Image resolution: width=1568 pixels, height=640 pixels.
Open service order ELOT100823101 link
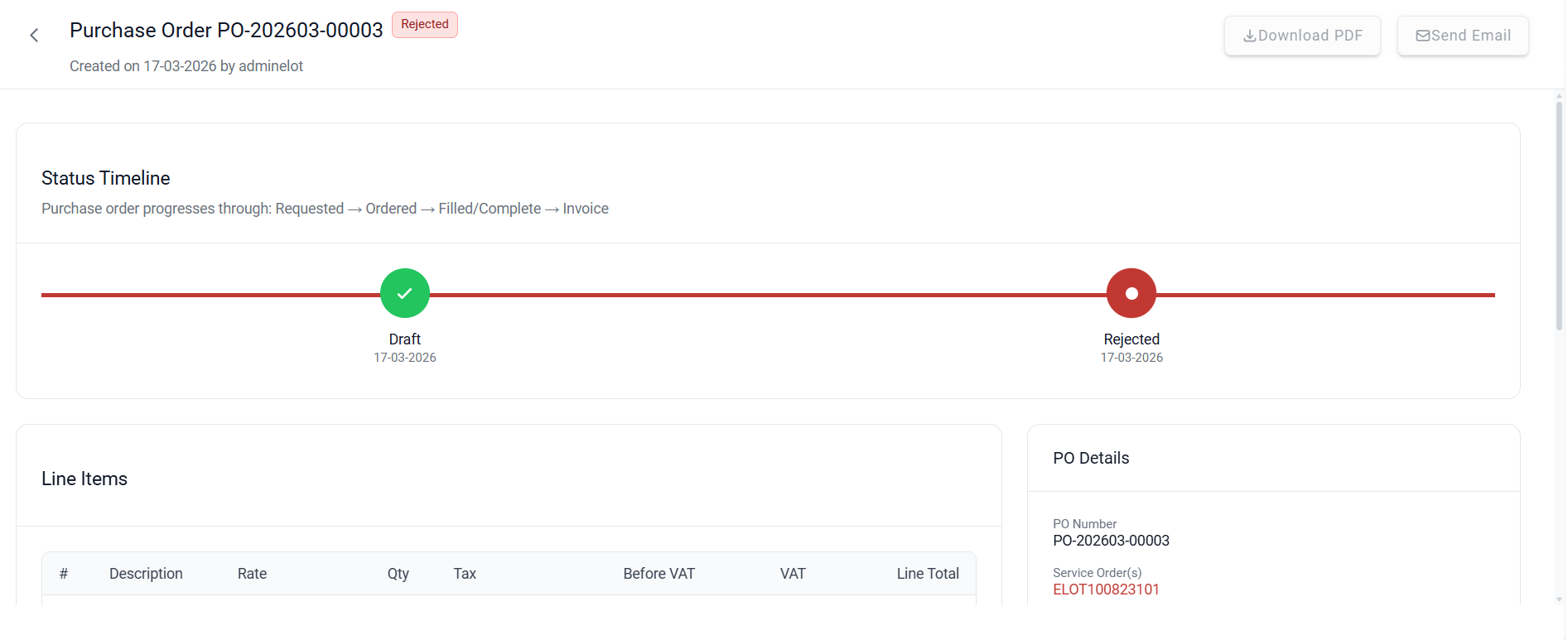(x=1106, y=589)
